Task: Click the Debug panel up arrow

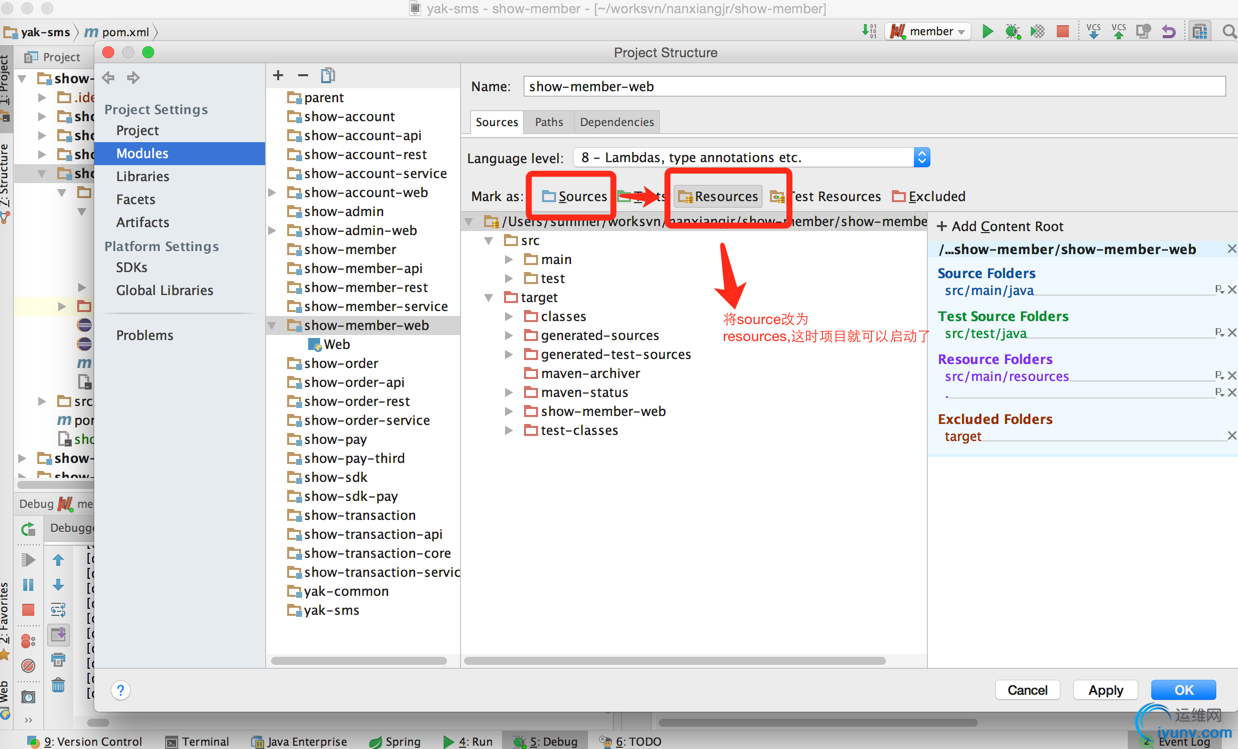Action: 58,560
